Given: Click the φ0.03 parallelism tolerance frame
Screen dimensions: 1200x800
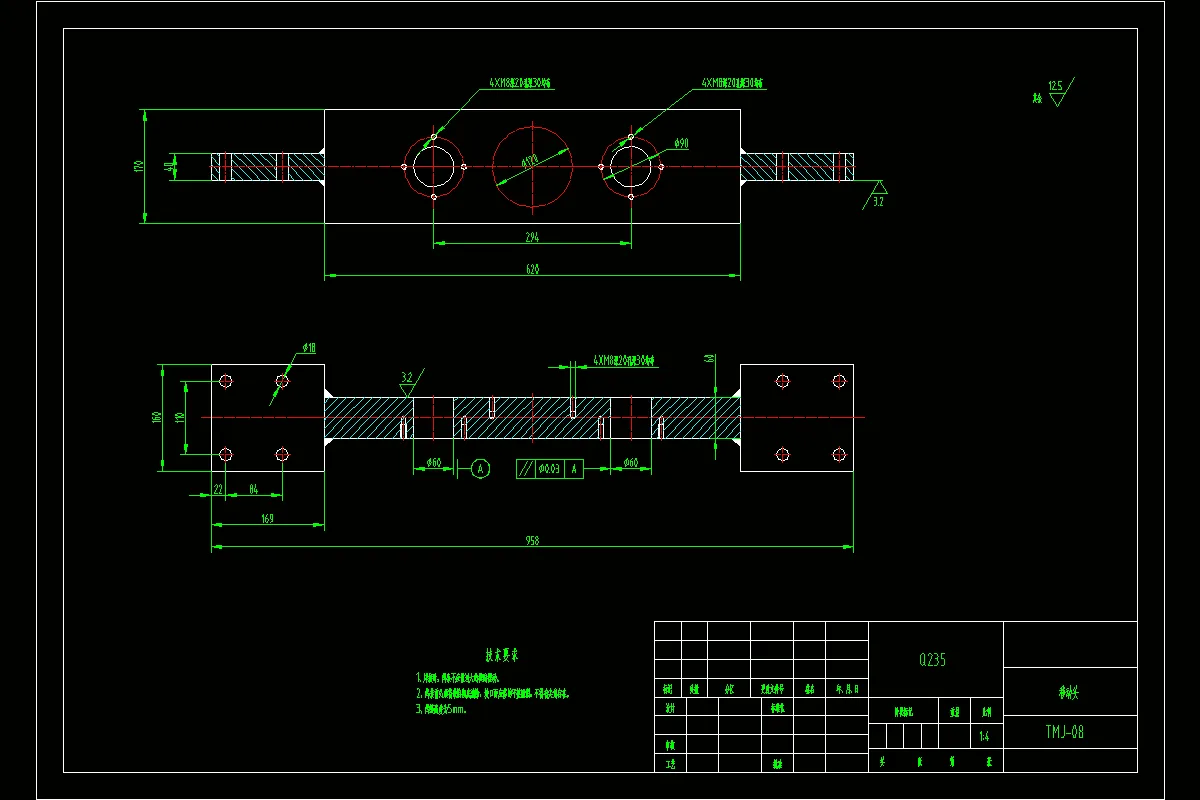Looking at the screenshot, I should coord(550,468).
